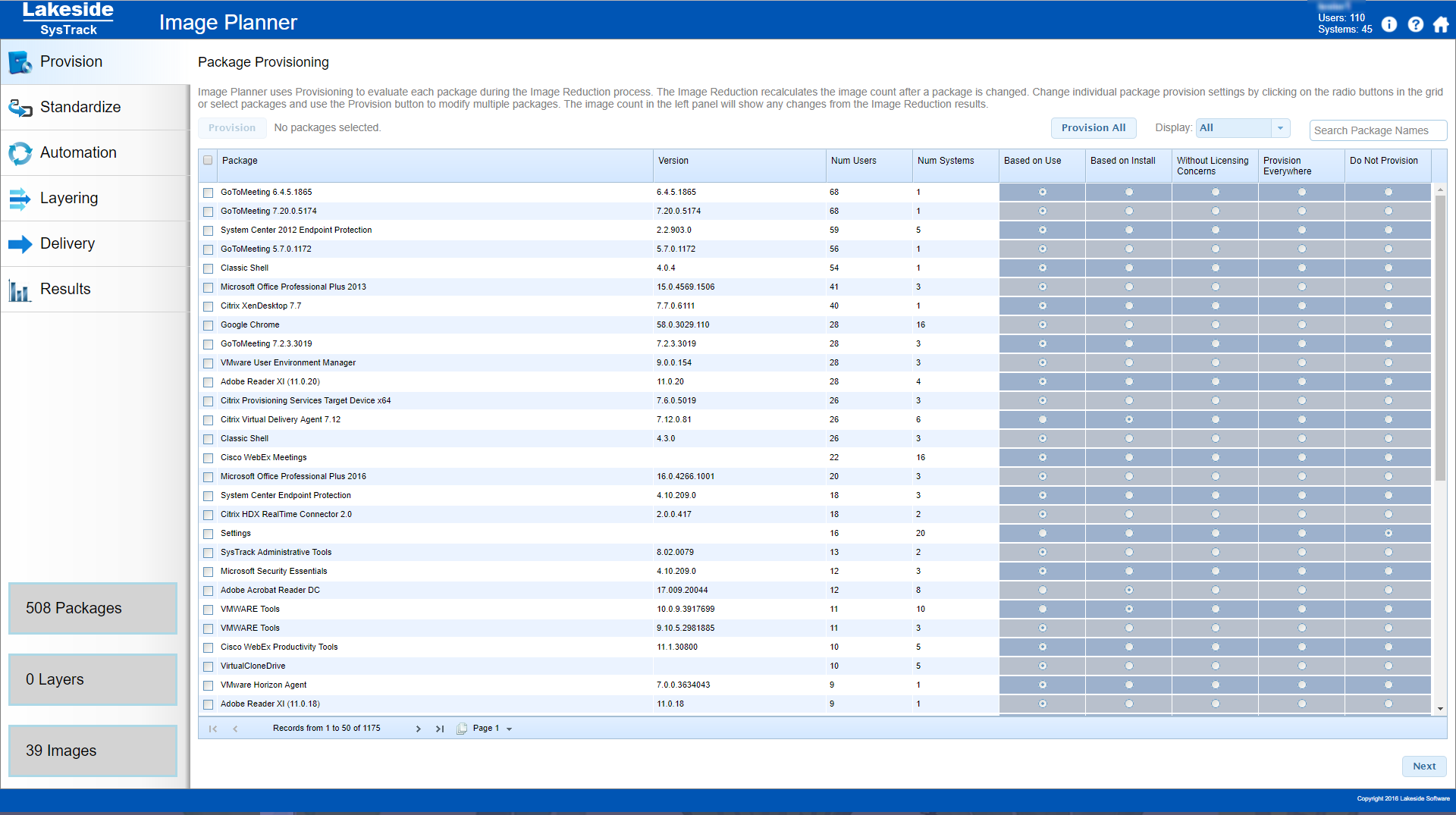The image size is (1456, 815).
Task: Click the SysTrack Administrative Tools package name
Action: tap(276, 553)
